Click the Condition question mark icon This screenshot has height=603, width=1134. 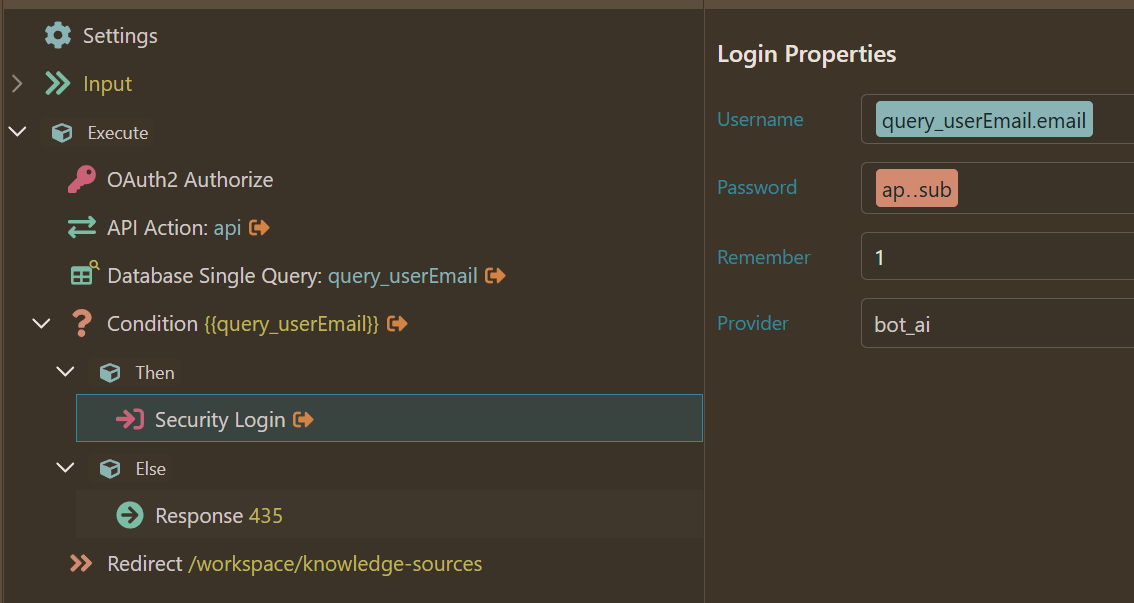pyautogui.click(x=82, y=324)
